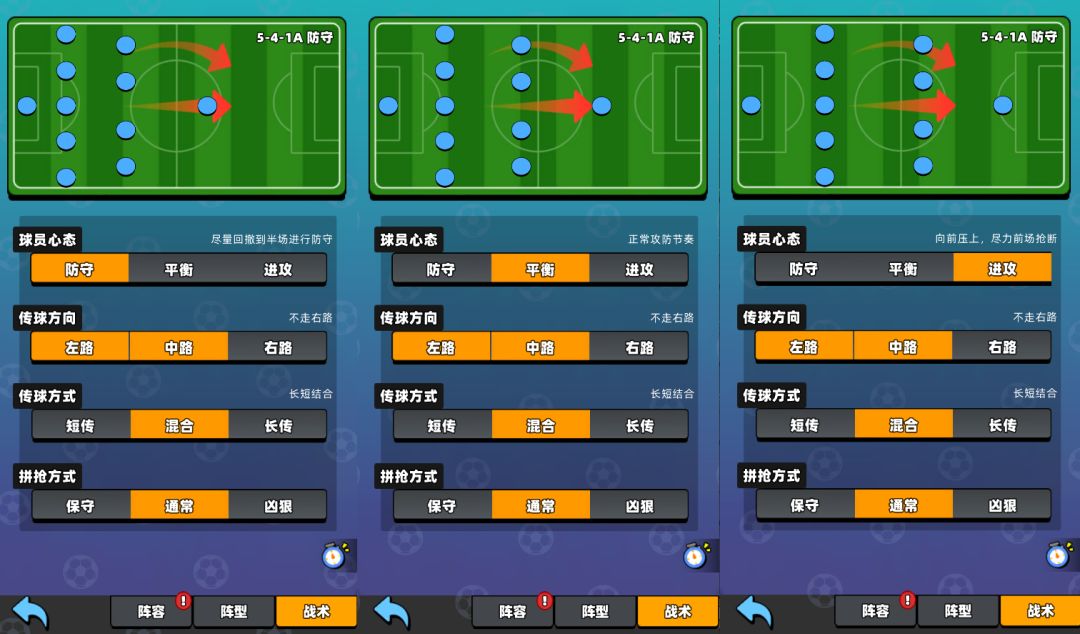Open 阵容 tab in right panel
This screenshot has width=1080, height=634.
(875, 611)
